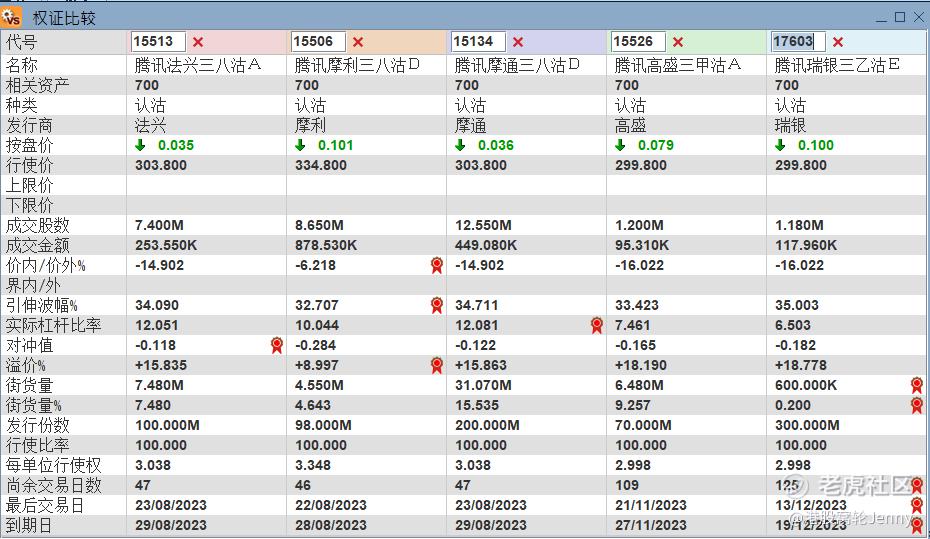Viewport: 930px width, 539px height.
Task: Remove warrant 15134 with its red X
Action: pos(518,42)
